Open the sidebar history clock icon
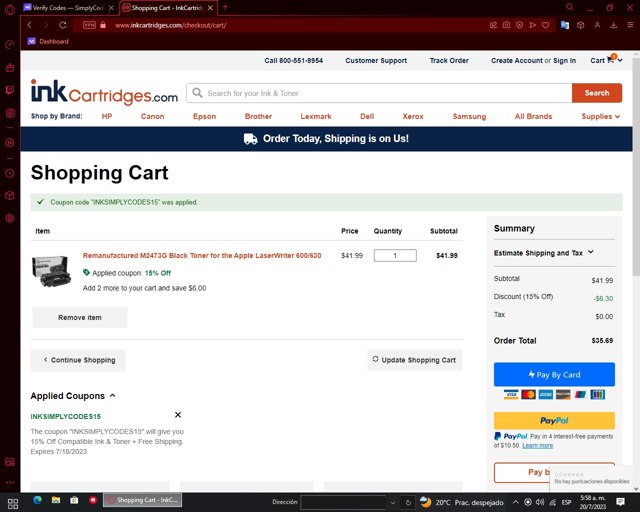The image size is (640, 512). [10, 174]
